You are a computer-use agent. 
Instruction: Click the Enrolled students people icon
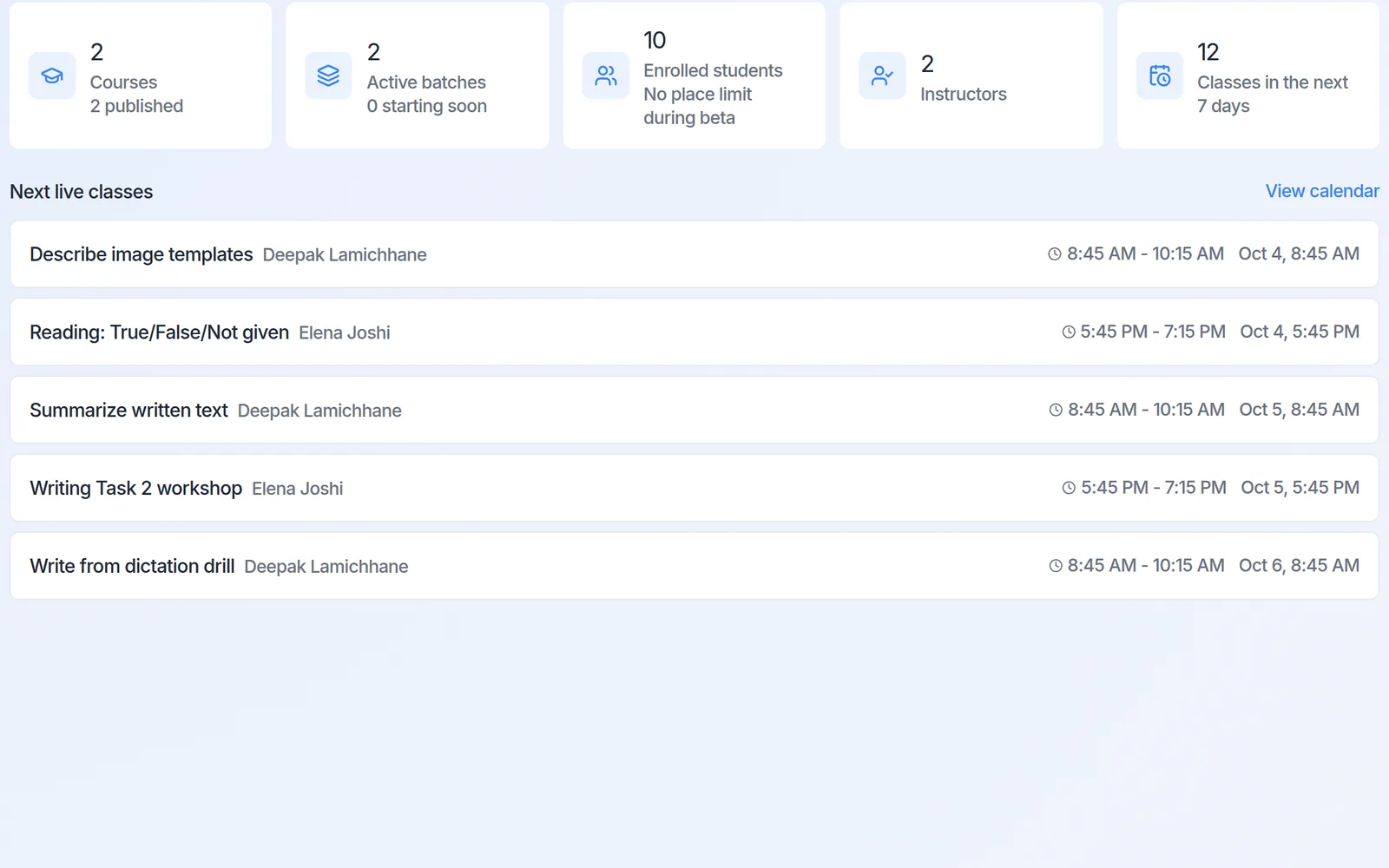[x=606, y=76]
